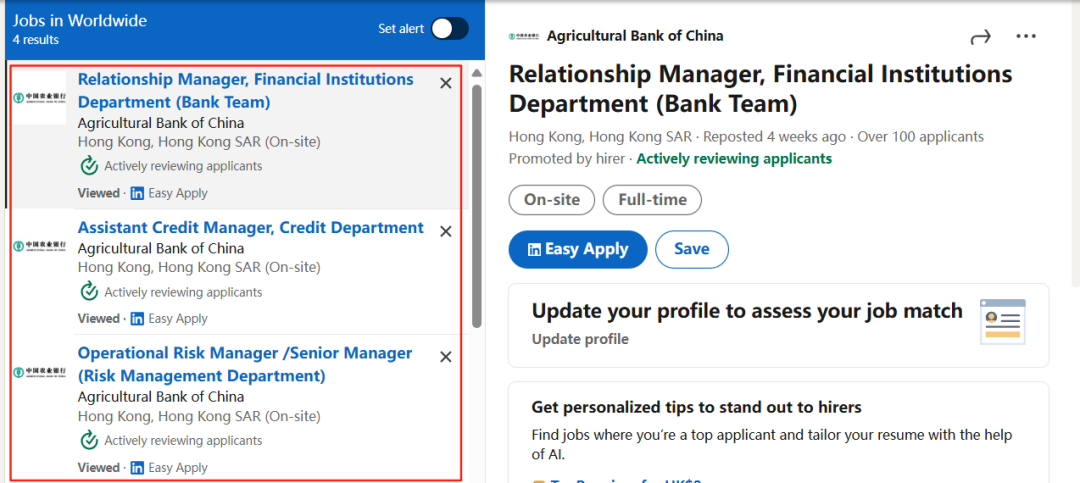Open the three-dots more options menu
This screenshot has height=483, width=1080.
[x=1026, y=37]
